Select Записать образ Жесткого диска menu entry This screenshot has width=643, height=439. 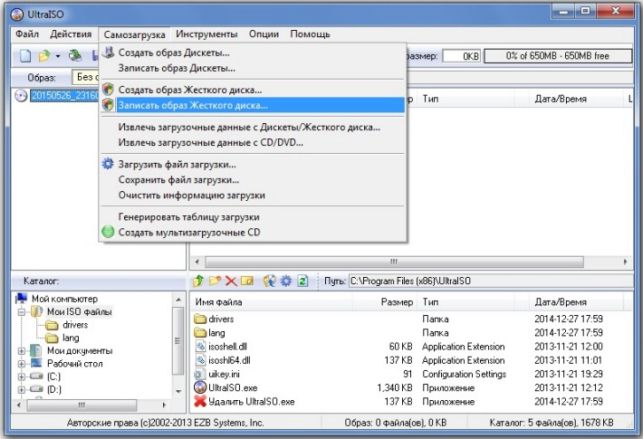[x=253, y=105]
